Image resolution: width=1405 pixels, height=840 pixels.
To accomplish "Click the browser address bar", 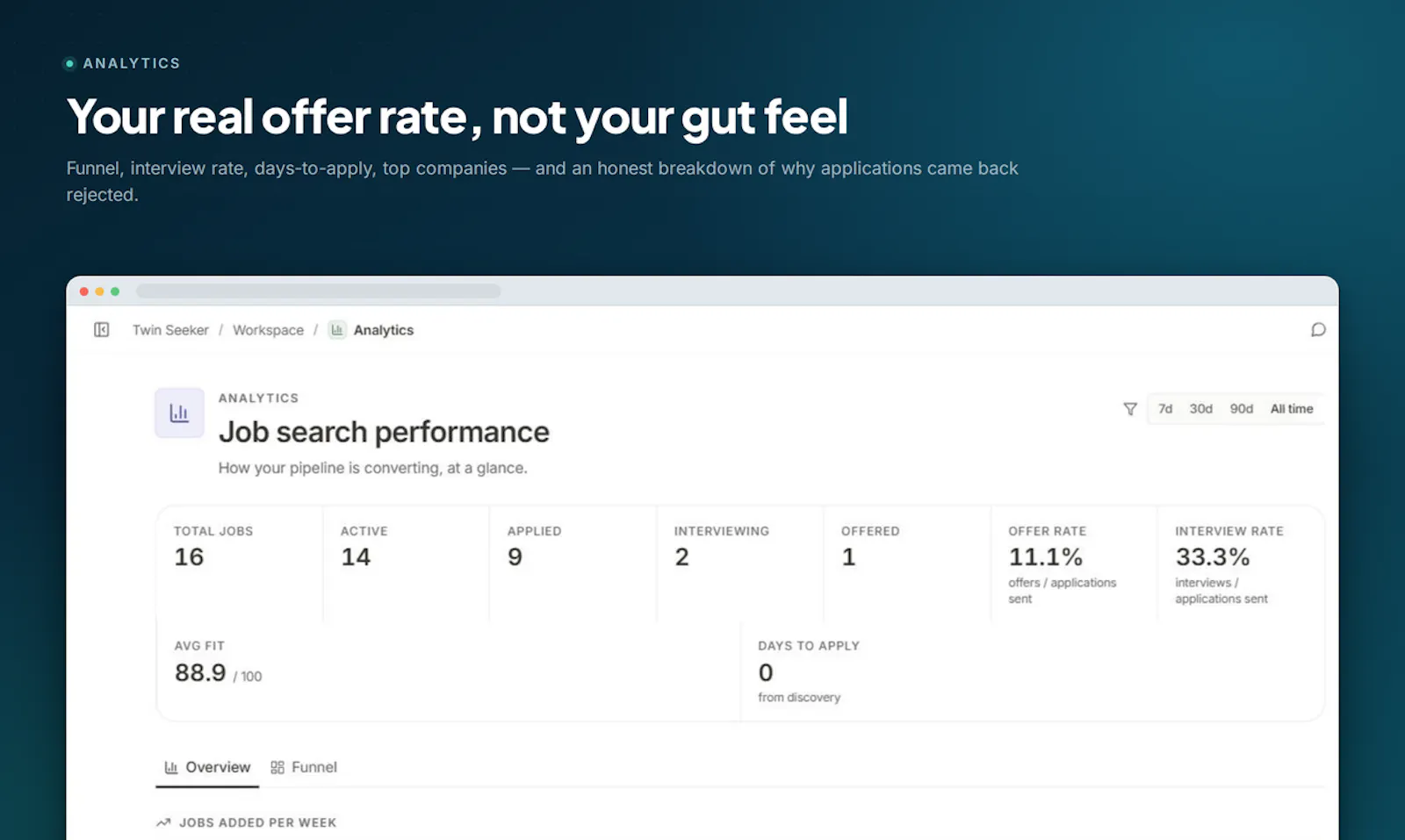I will pyautogui.click(x=319, y=291).
